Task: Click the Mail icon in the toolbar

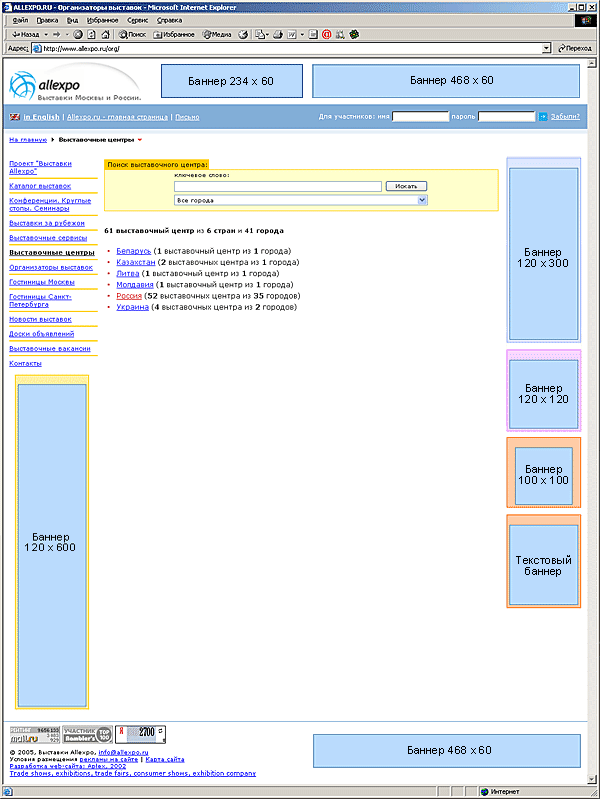Action: (262, 35)
